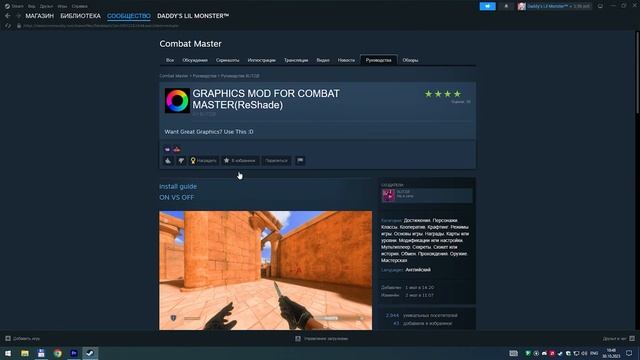Reload page with refresh icon
The image size is (640, 360).
pos(7,26)
